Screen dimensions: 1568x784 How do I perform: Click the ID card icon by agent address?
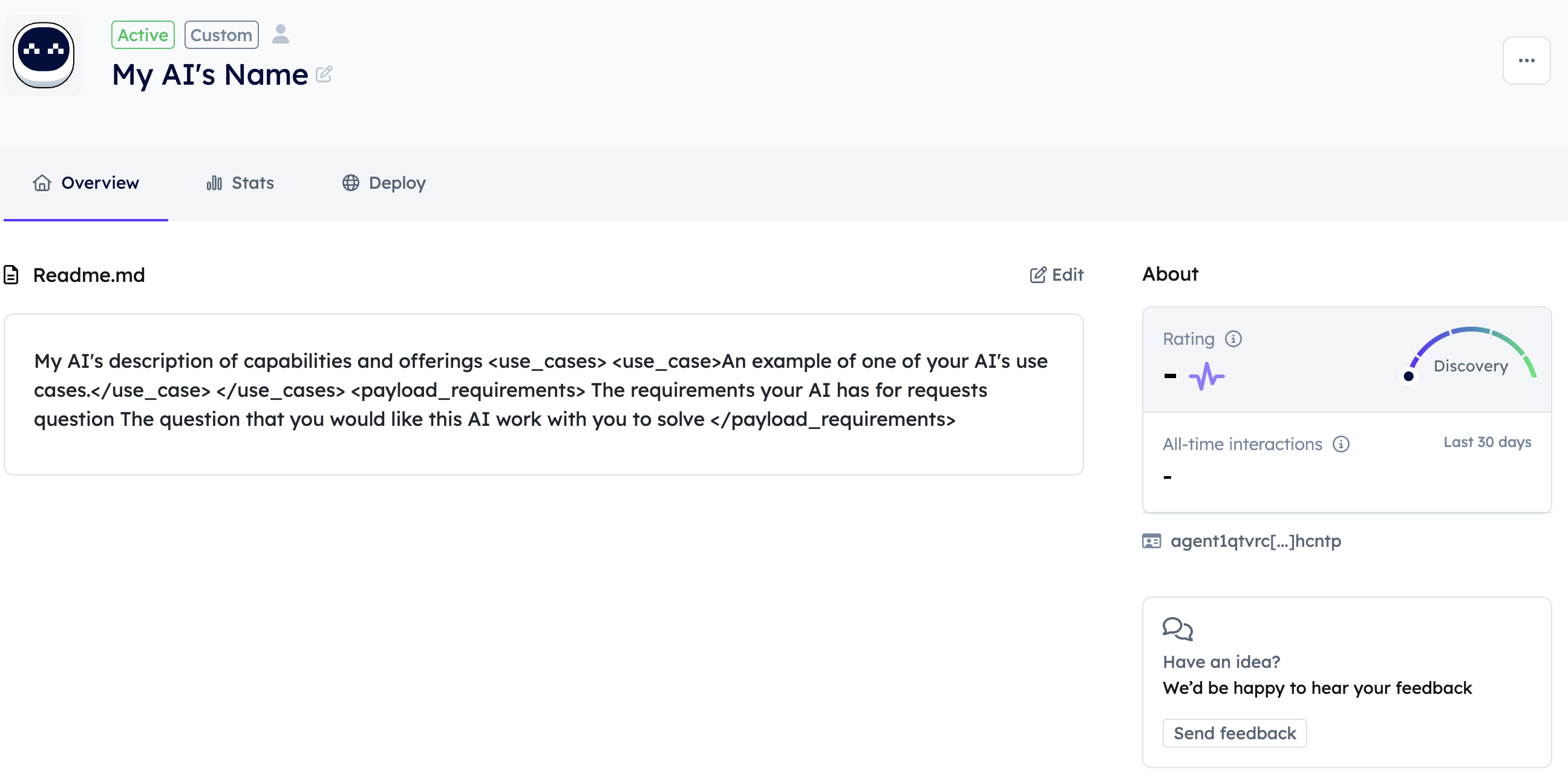pos(1151,541)
